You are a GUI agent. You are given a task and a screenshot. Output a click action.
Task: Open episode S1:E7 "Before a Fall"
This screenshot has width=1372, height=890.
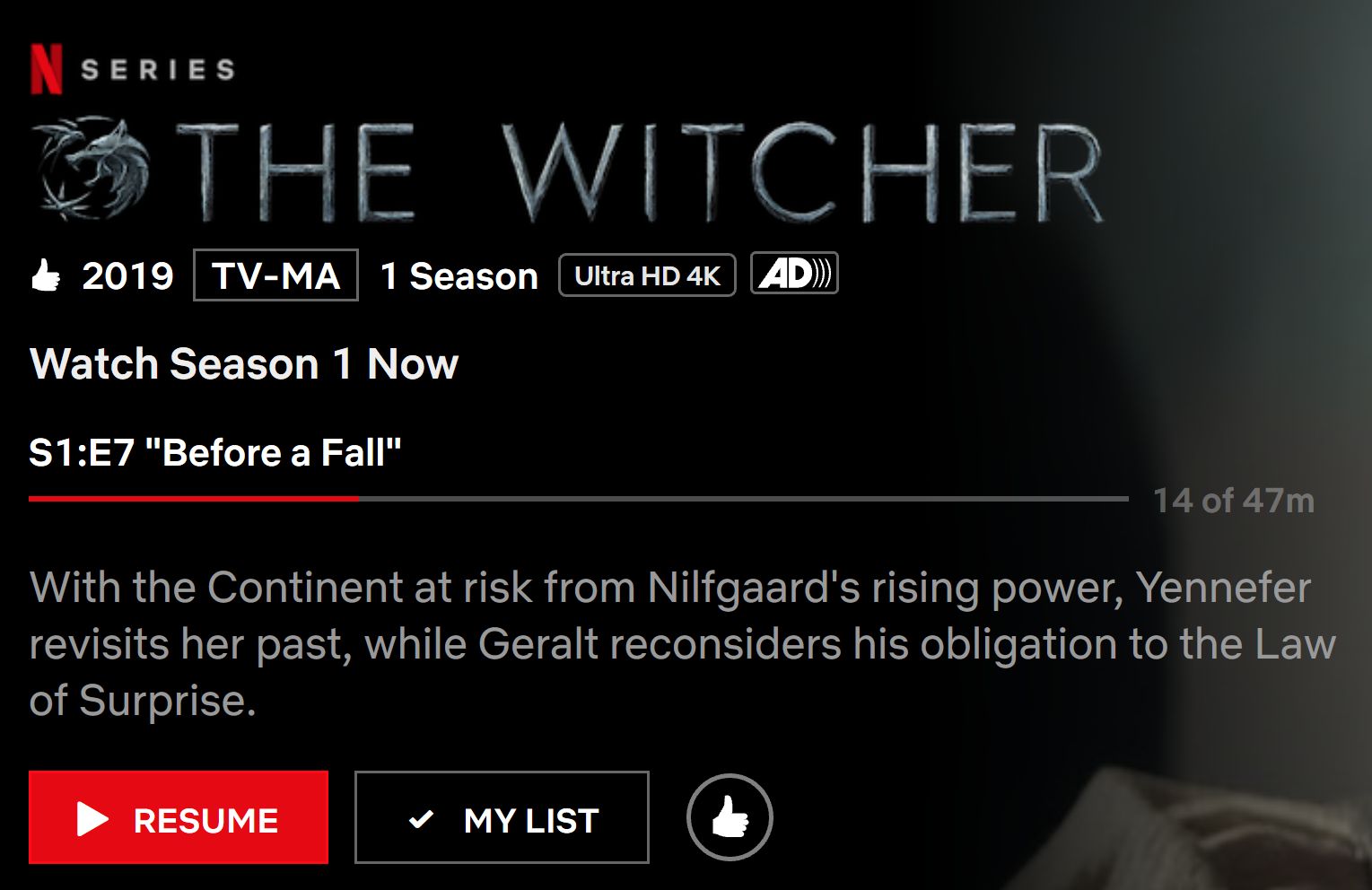pos(215,452)
